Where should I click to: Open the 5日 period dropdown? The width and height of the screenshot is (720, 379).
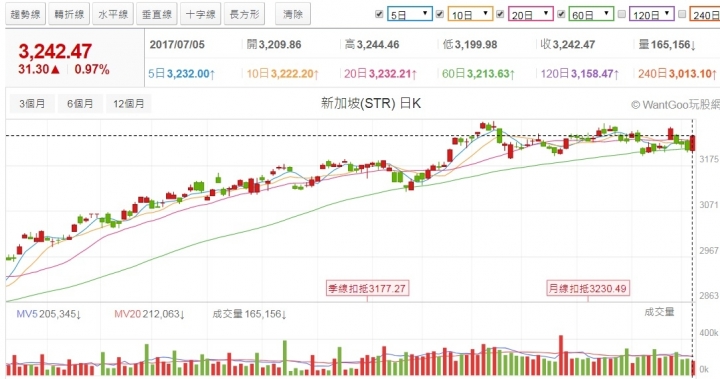(x=410, y=15)
